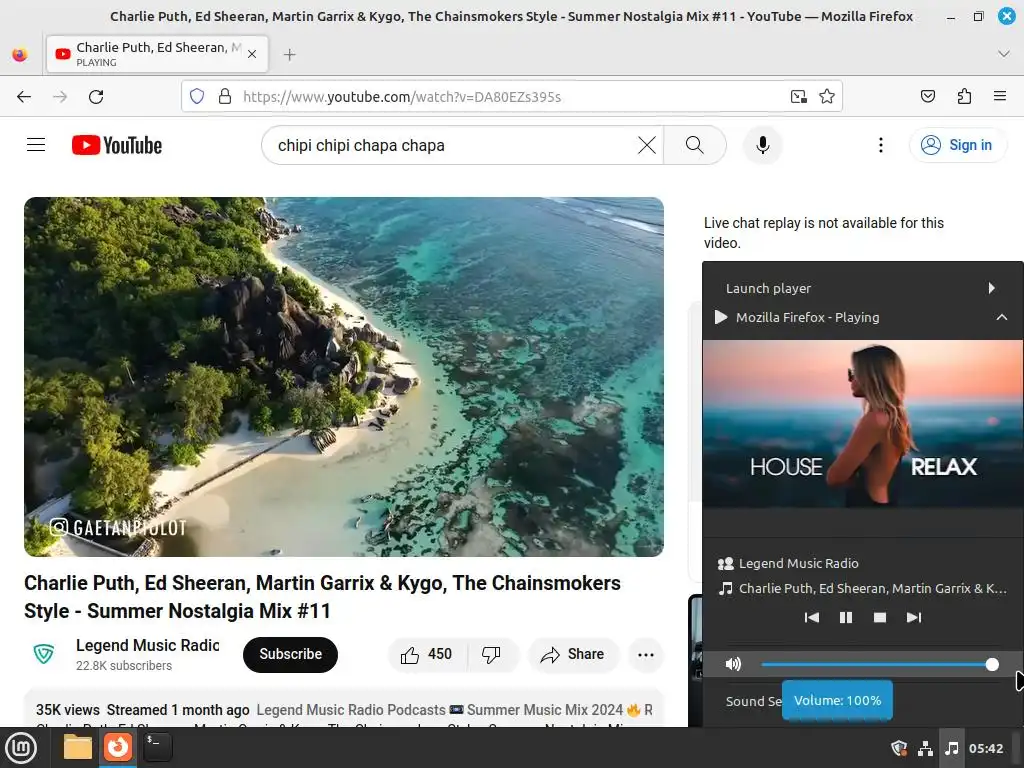Open the Files folder in taskbar
The image size is (1024, 768).
tap(78, 747)
